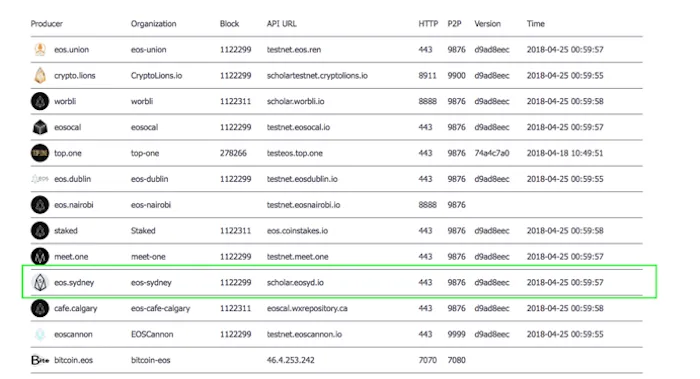Image resolution: width=700 pixels, height=379 pixels.
Task: Click the staked producer logo
Action: tap(40, 231)
